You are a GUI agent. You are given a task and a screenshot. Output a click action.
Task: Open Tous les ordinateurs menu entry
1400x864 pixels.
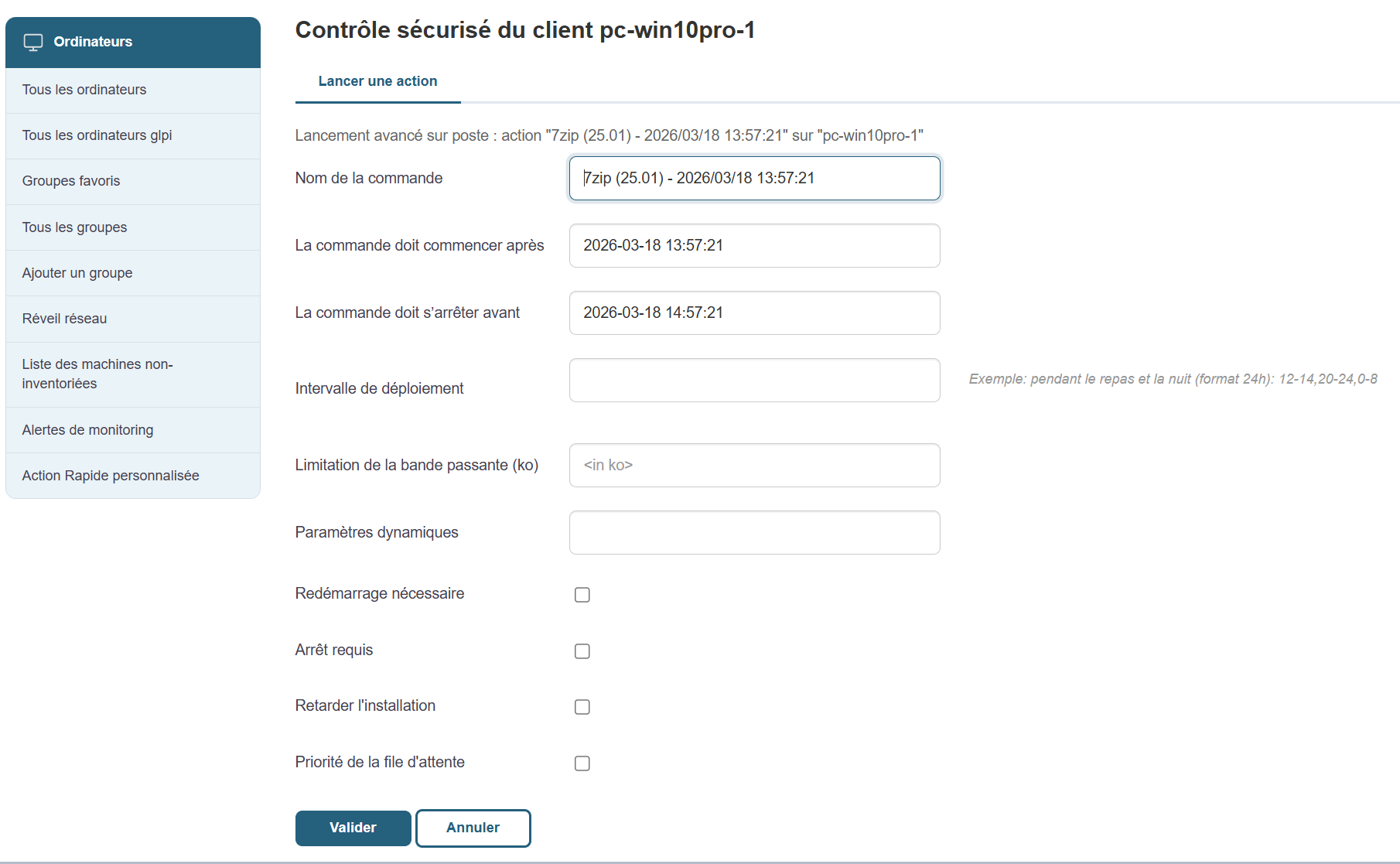[84, 90]
